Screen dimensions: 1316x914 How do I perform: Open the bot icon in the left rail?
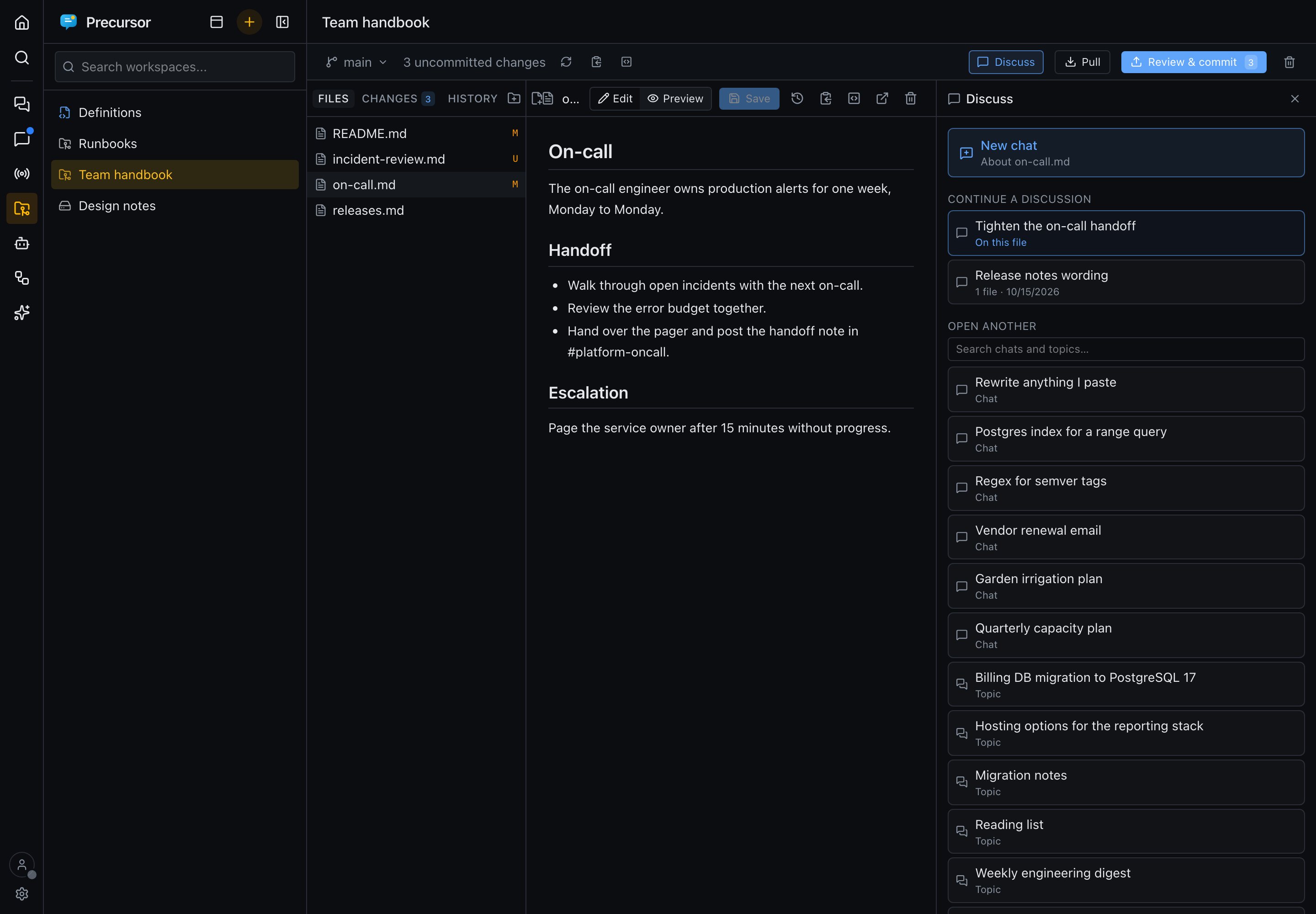click(22, 244)
